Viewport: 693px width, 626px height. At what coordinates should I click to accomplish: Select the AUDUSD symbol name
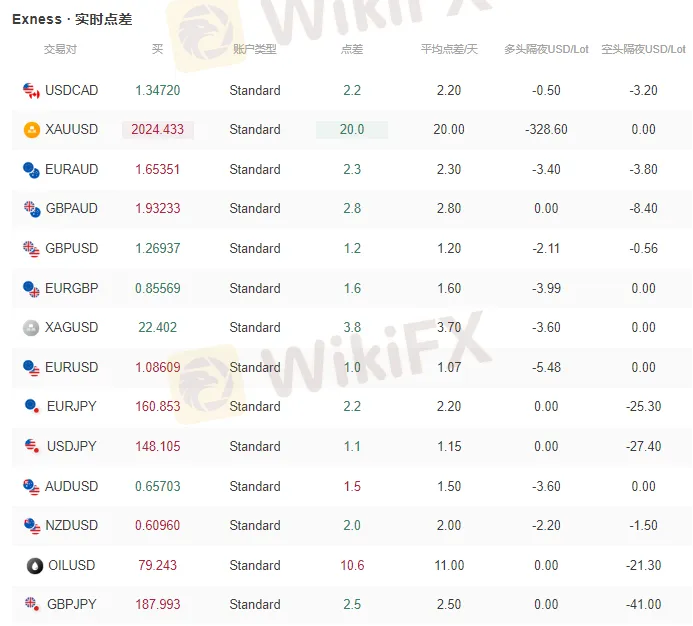(x=72, y=486)
